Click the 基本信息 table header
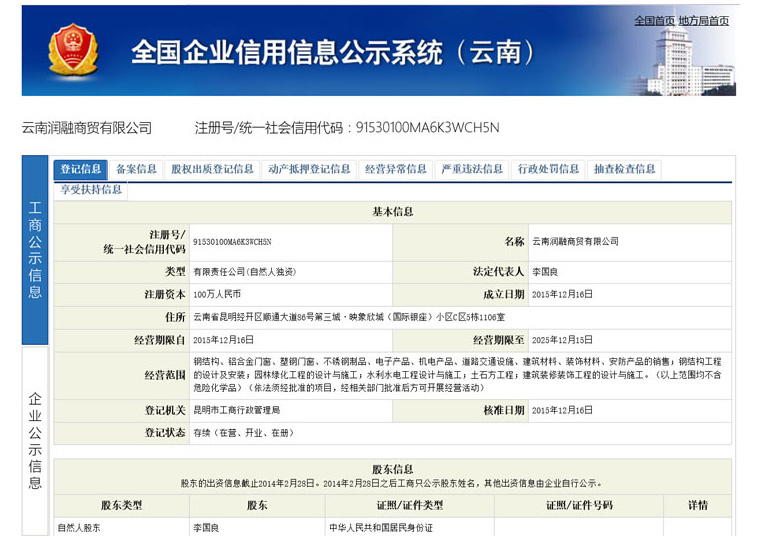 pos(392,212)
